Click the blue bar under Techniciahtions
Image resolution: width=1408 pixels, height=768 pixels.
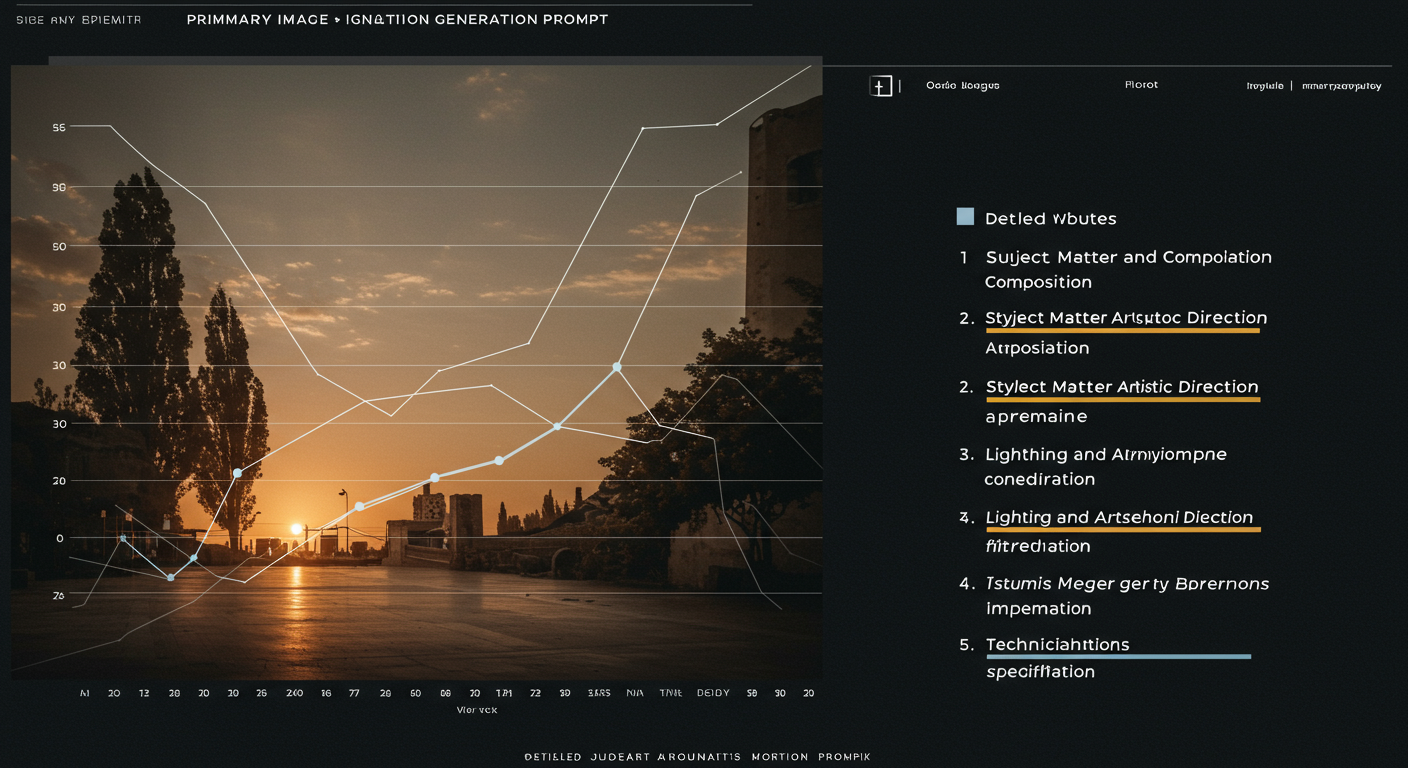(x=1118, y=657)
